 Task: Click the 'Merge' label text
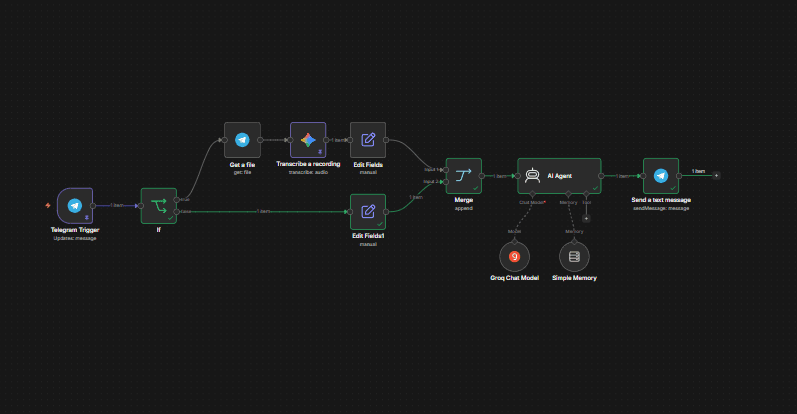pos(464,200)
